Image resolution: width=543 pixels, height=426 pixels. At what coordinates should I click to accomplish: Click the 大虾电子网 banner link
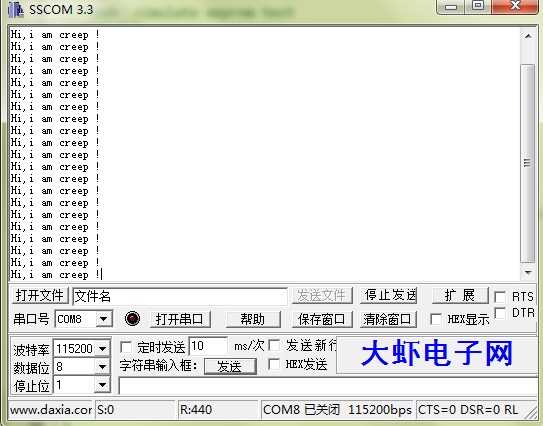pyautogui.click(x=437, y=354)
